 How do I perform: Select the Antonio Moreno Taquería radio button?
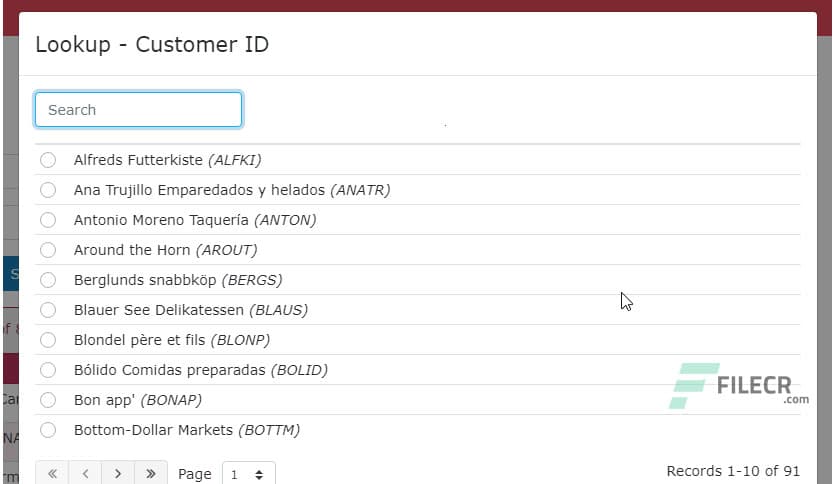click(x=48, y=220)
